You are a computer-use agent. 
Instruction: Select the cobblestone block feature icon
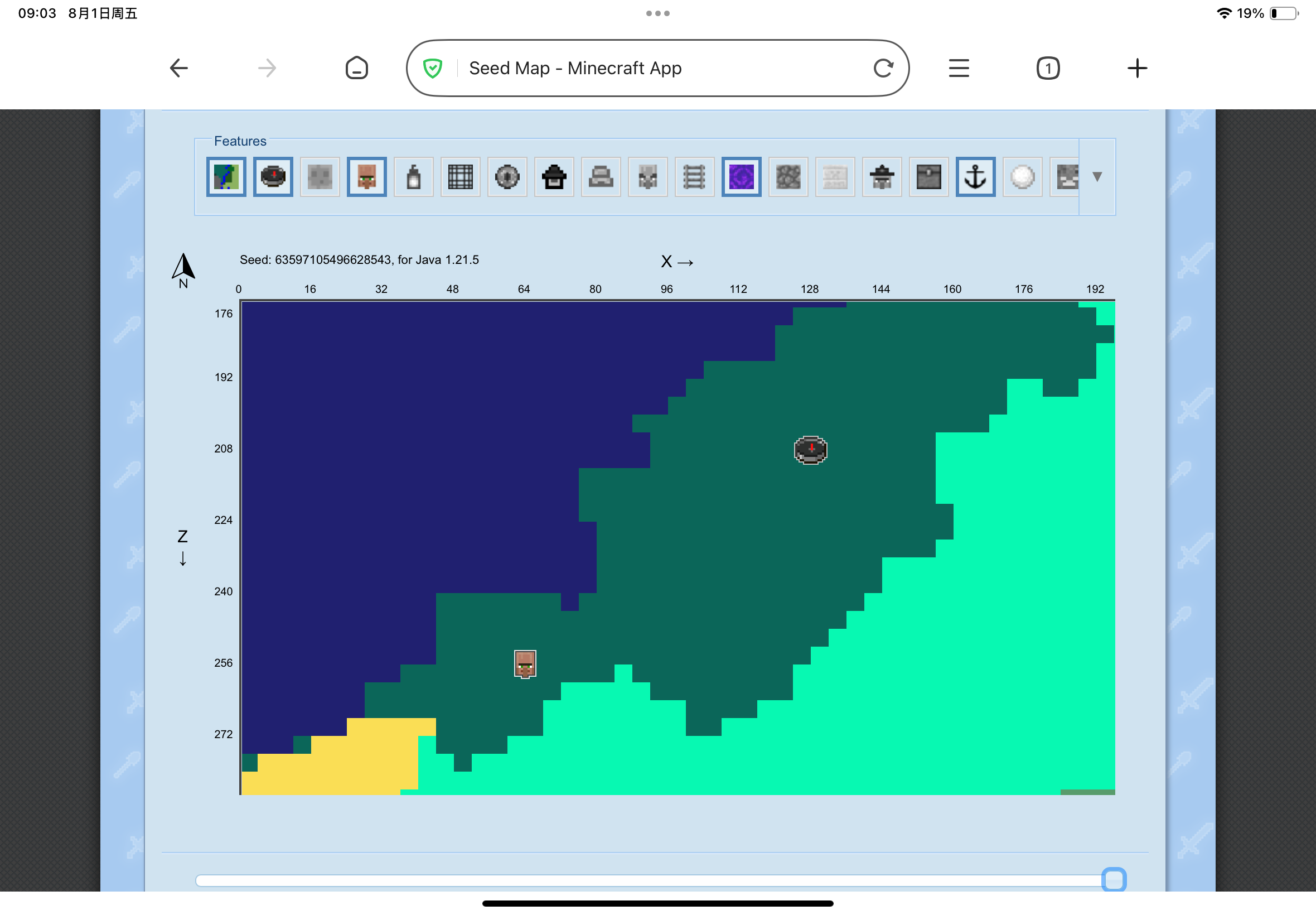(x=788, y=176)
